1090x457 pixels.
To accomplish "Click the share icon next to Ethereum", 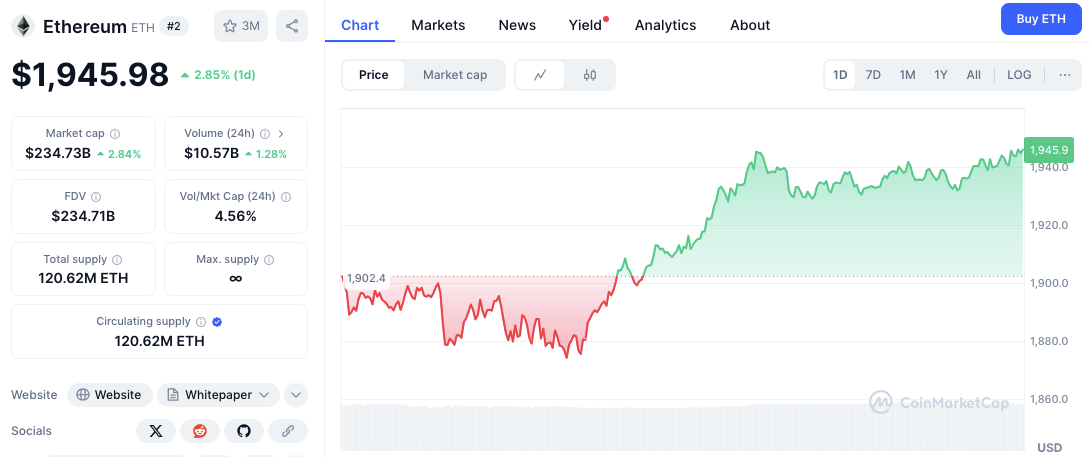I will (x=292, y=26).
